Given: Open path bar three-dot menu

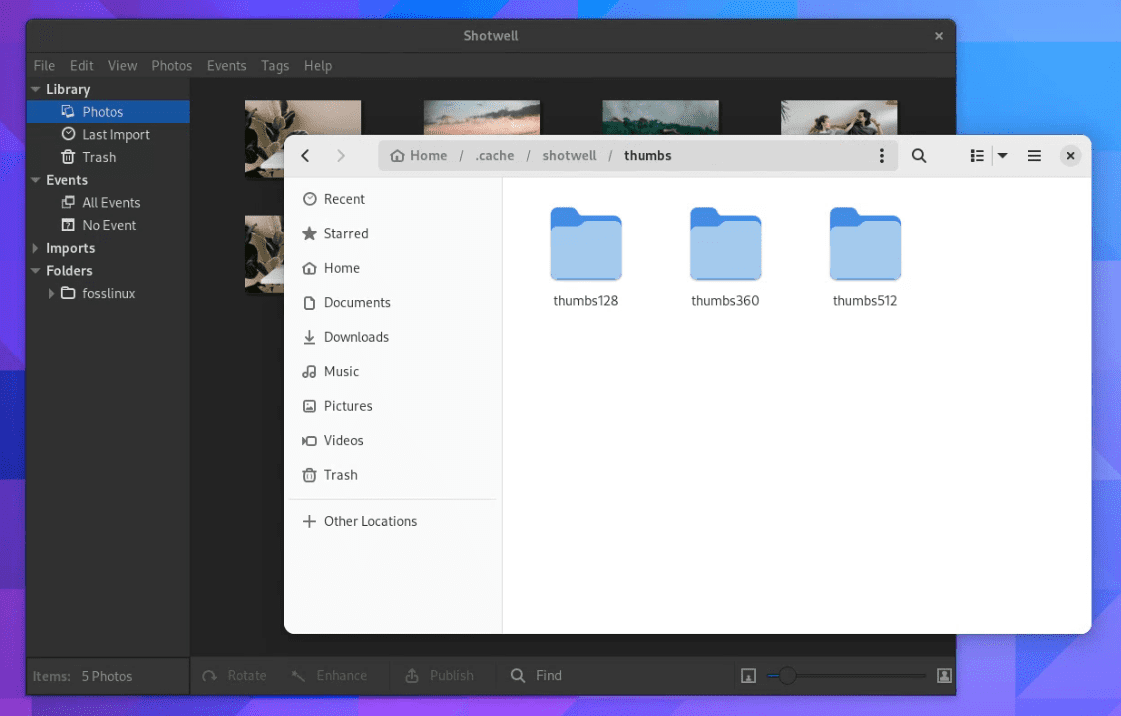Looking at the screenshot, I should click(882, 156).
